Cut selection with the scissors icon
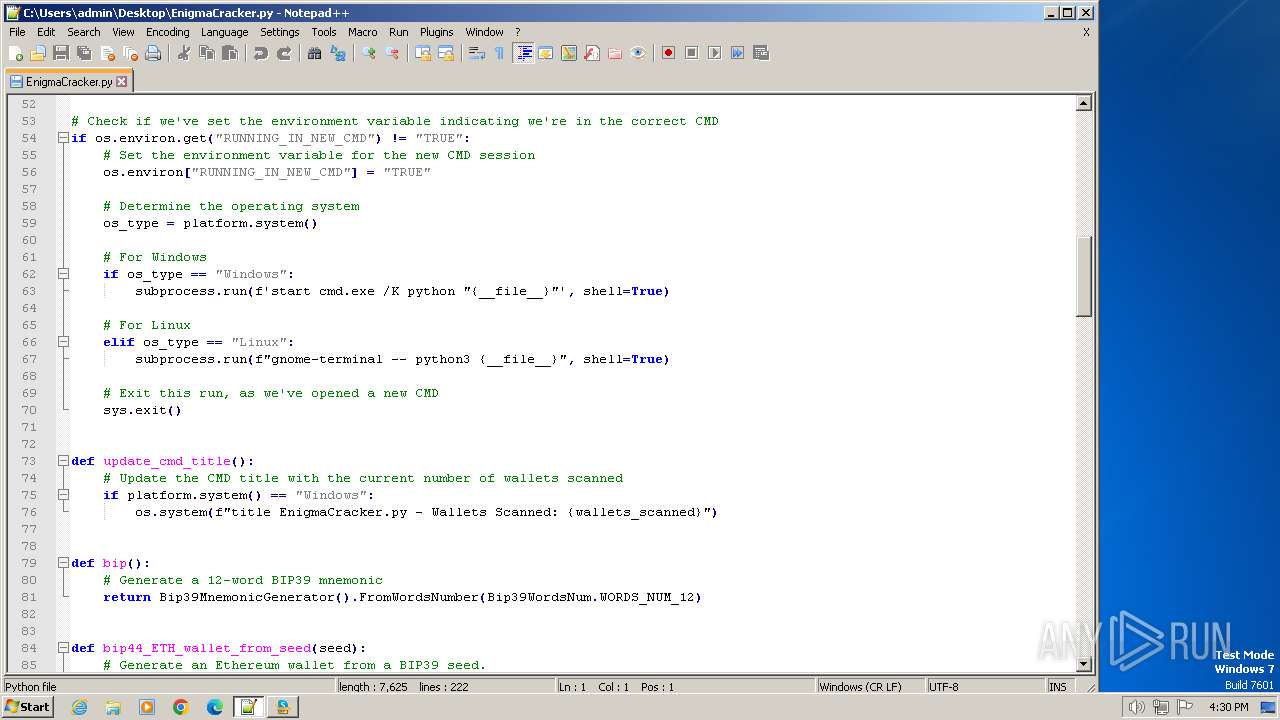1280x720 pixels. tap(184, 53)
